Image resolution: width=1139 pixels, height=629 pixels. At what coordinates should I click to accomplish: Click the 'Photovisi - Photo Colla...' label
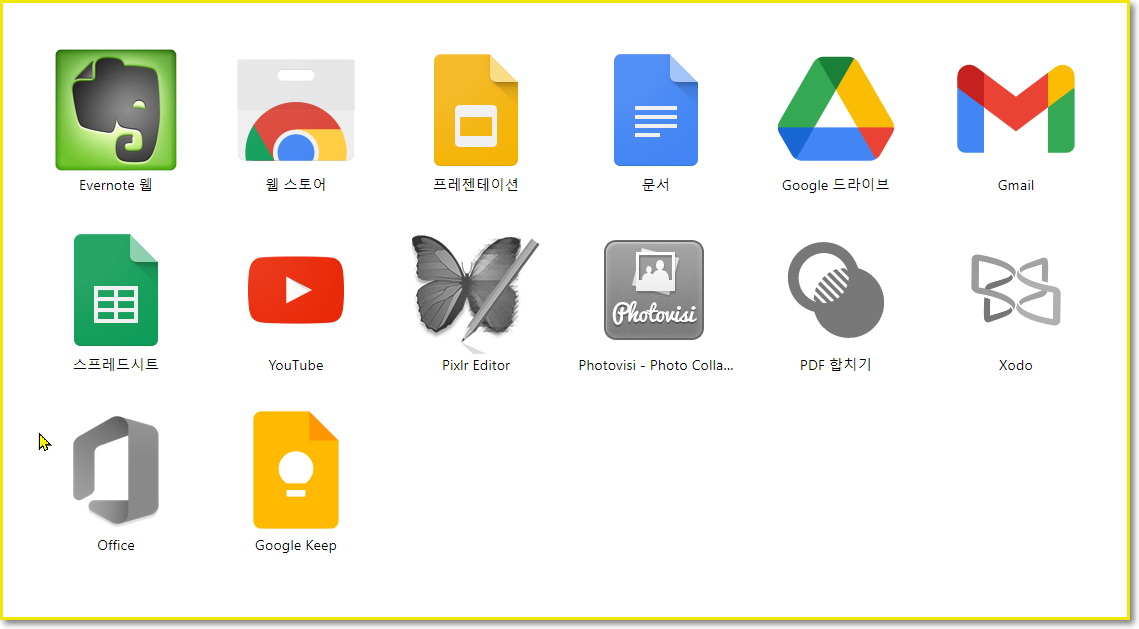click(x=655, y=365)
